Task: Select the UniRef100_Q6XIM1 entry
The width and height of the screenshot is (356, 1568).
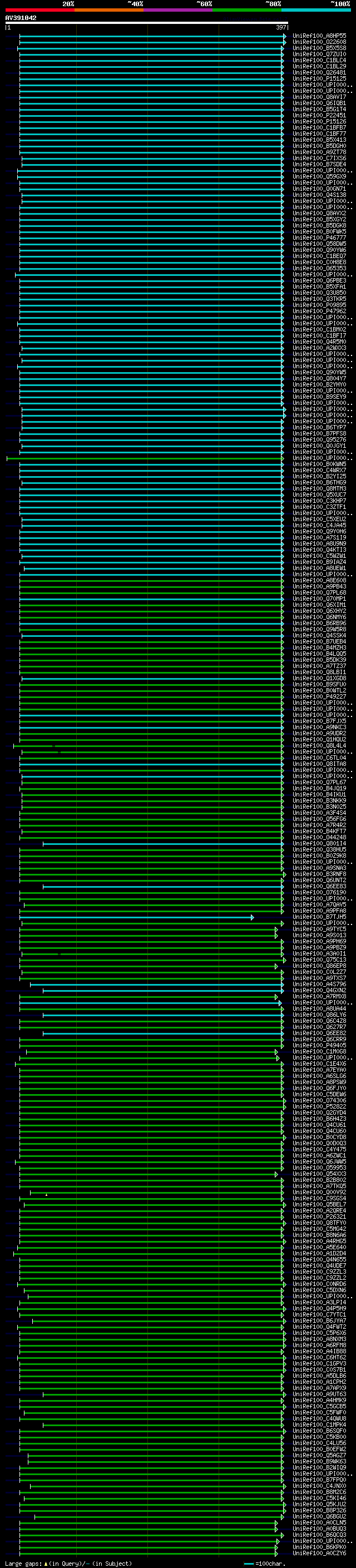Action: [x=319, y=605]
